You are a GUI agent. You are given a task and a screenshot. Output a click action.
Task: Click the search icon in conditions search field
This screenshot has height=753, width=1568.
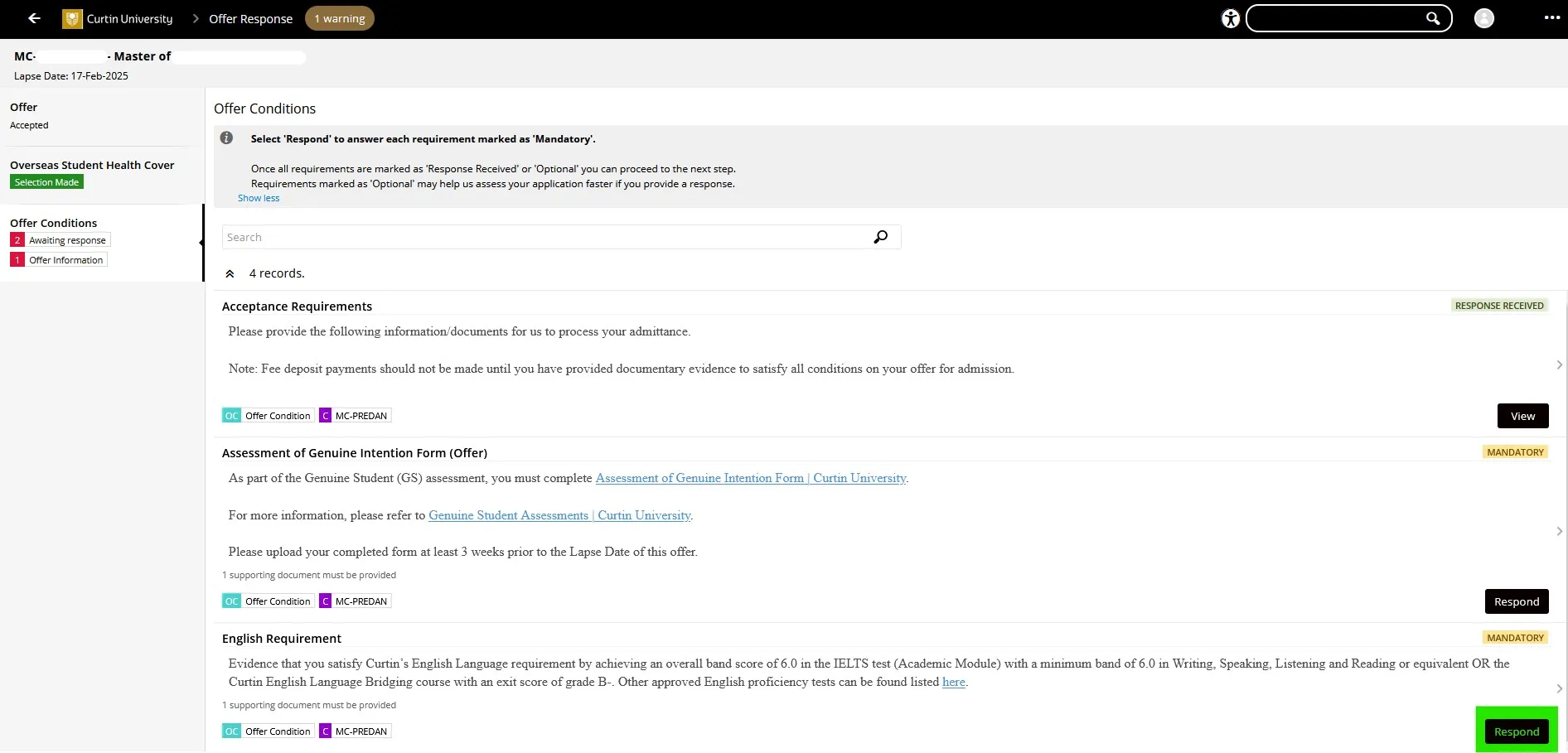coord(880,237)
